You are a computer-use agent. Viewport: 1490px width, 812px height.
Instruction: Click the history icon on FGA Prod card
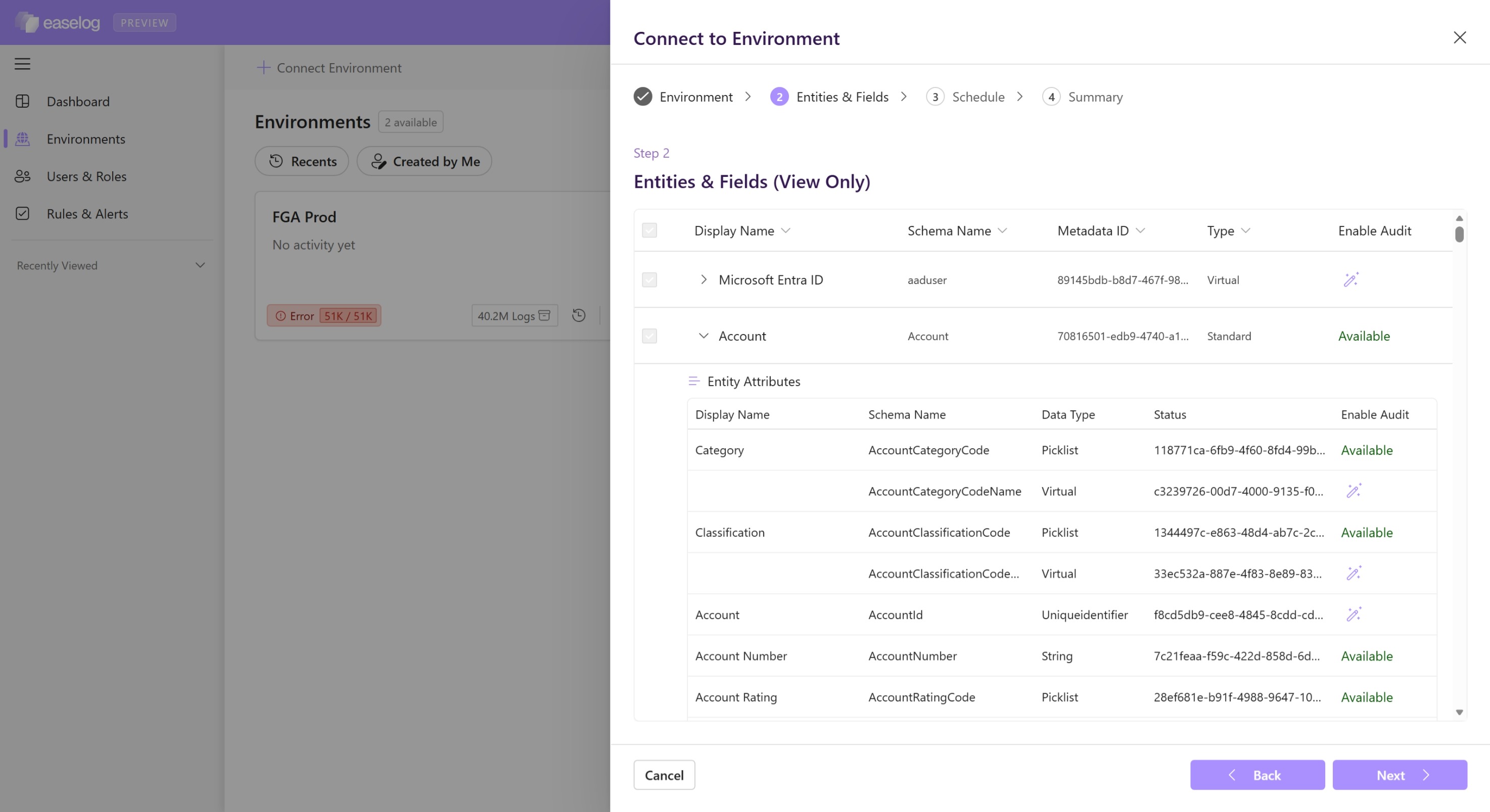(578, 315)
